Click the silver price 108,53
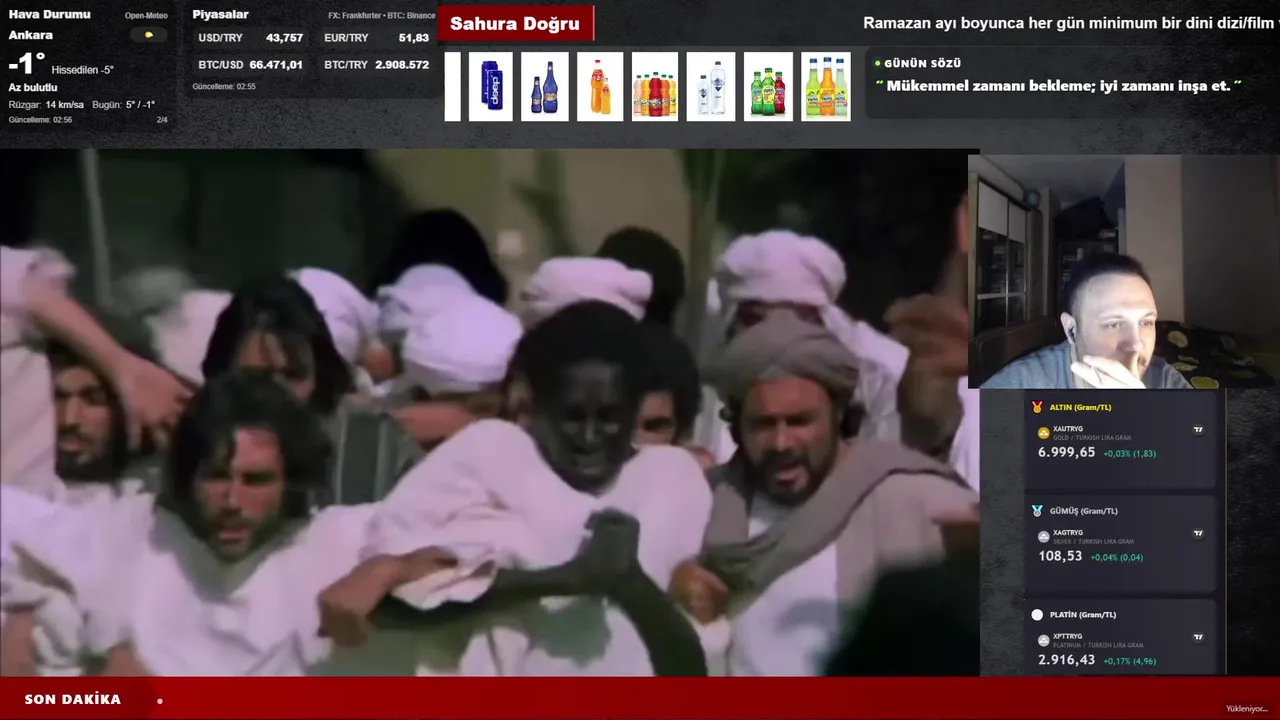The height and width of the screenshot is (720, 1280). (1060, 556)
